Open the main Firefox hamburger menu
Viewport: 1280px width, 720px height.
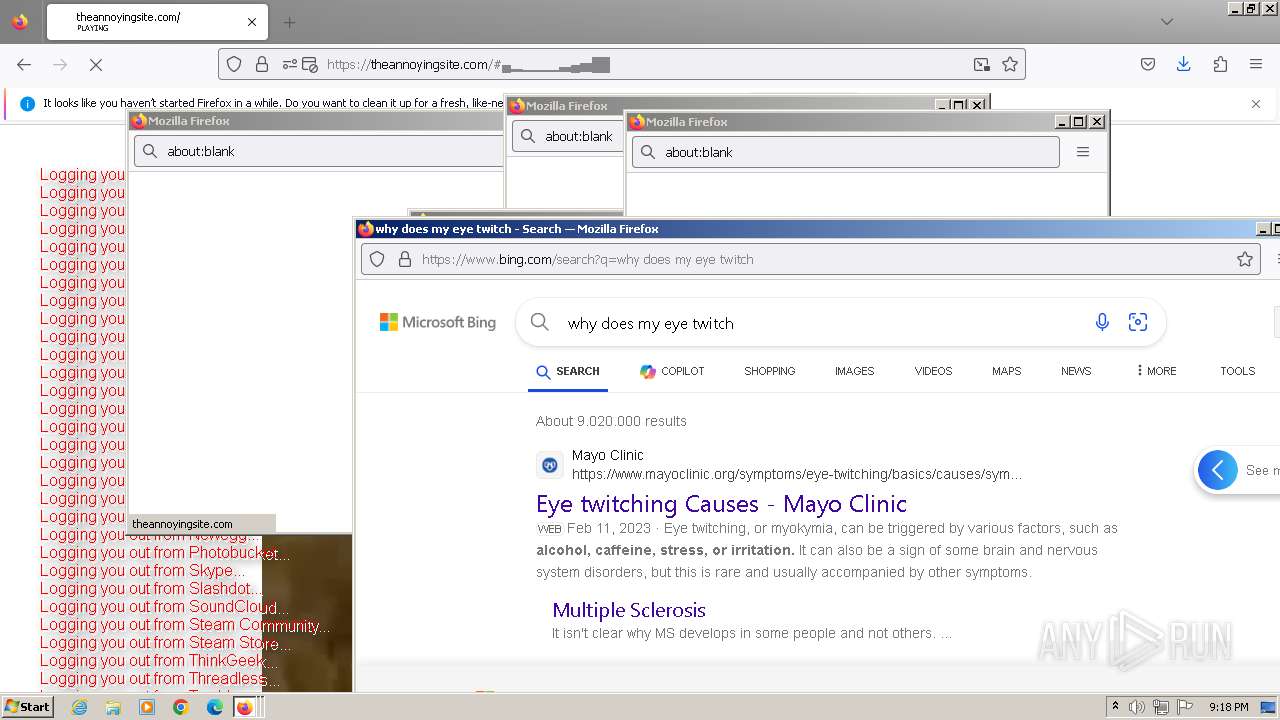pyautogui.click(x=1256, y=64)
